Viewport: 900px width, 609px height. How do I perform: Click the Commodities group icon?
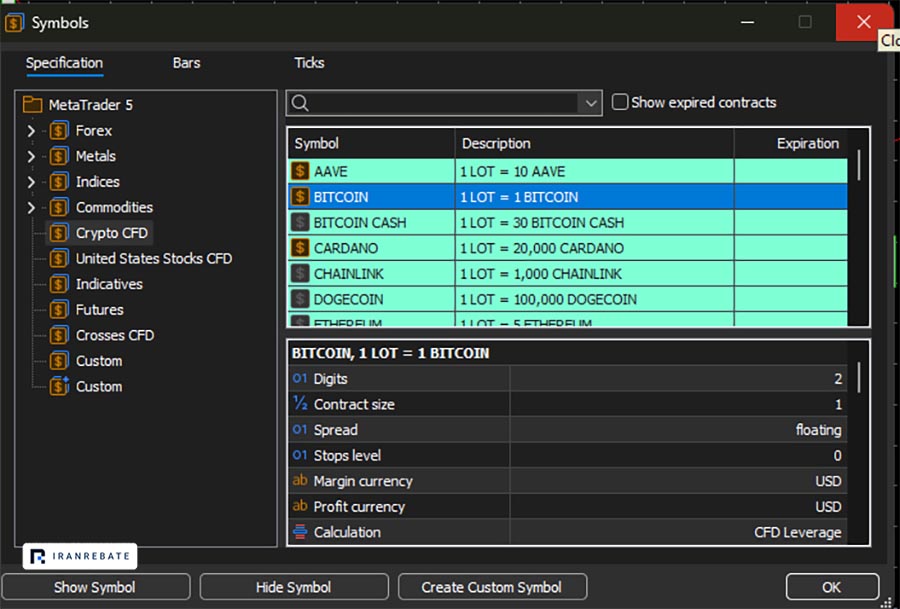coord(59,207)
